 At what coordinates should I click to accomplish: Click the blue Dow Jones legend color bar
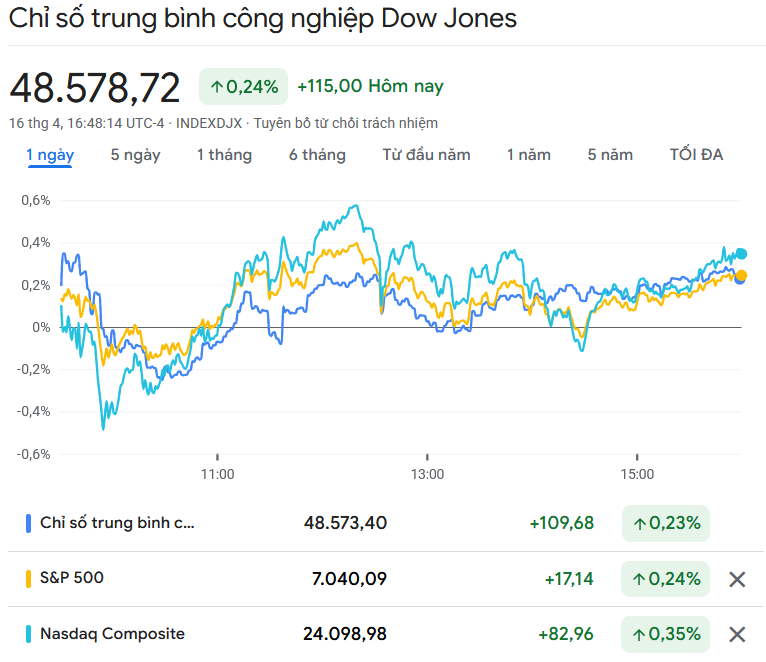[28, 523]
